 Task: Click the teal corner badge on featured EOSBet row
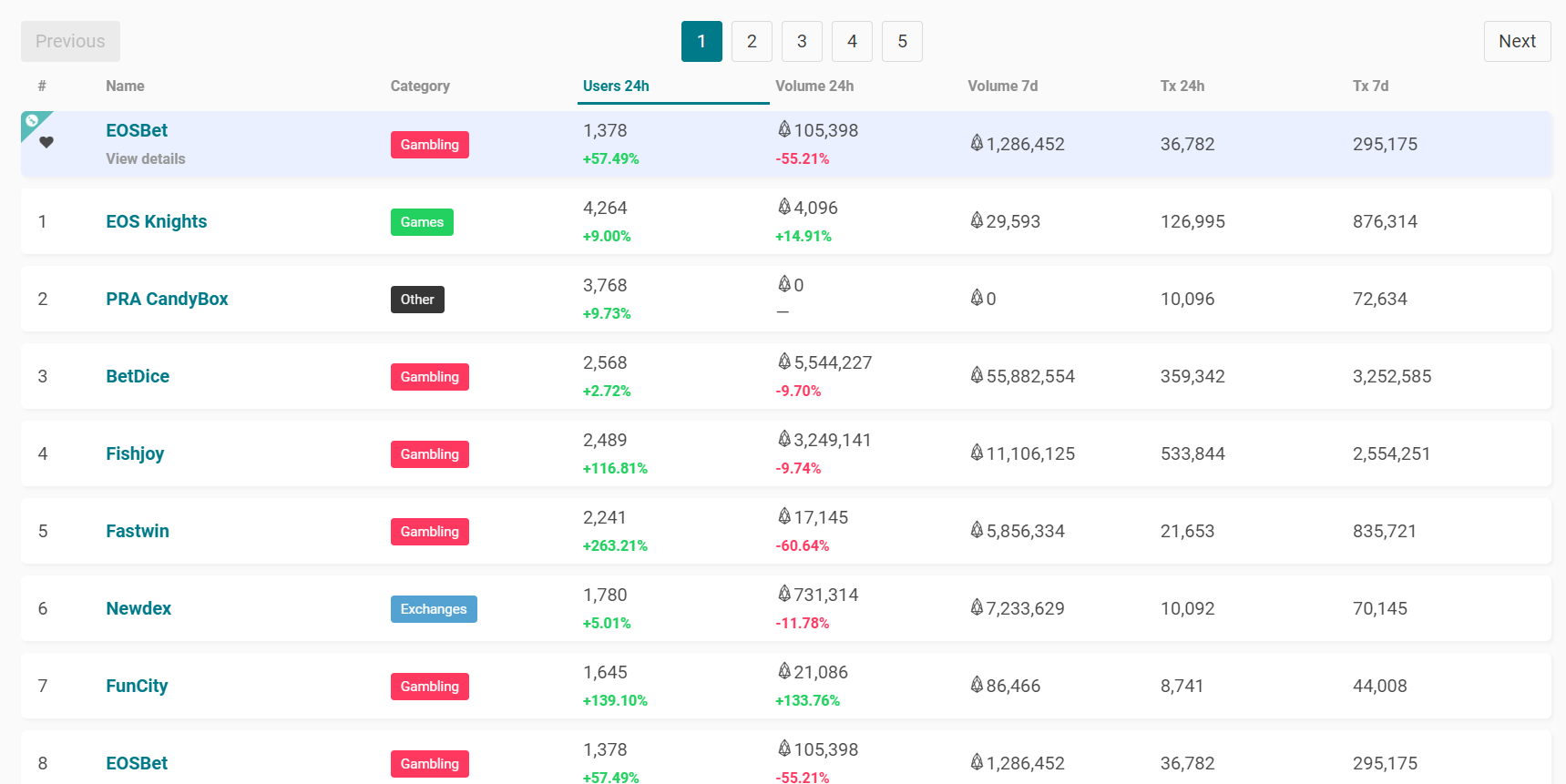tap(33, 122)
